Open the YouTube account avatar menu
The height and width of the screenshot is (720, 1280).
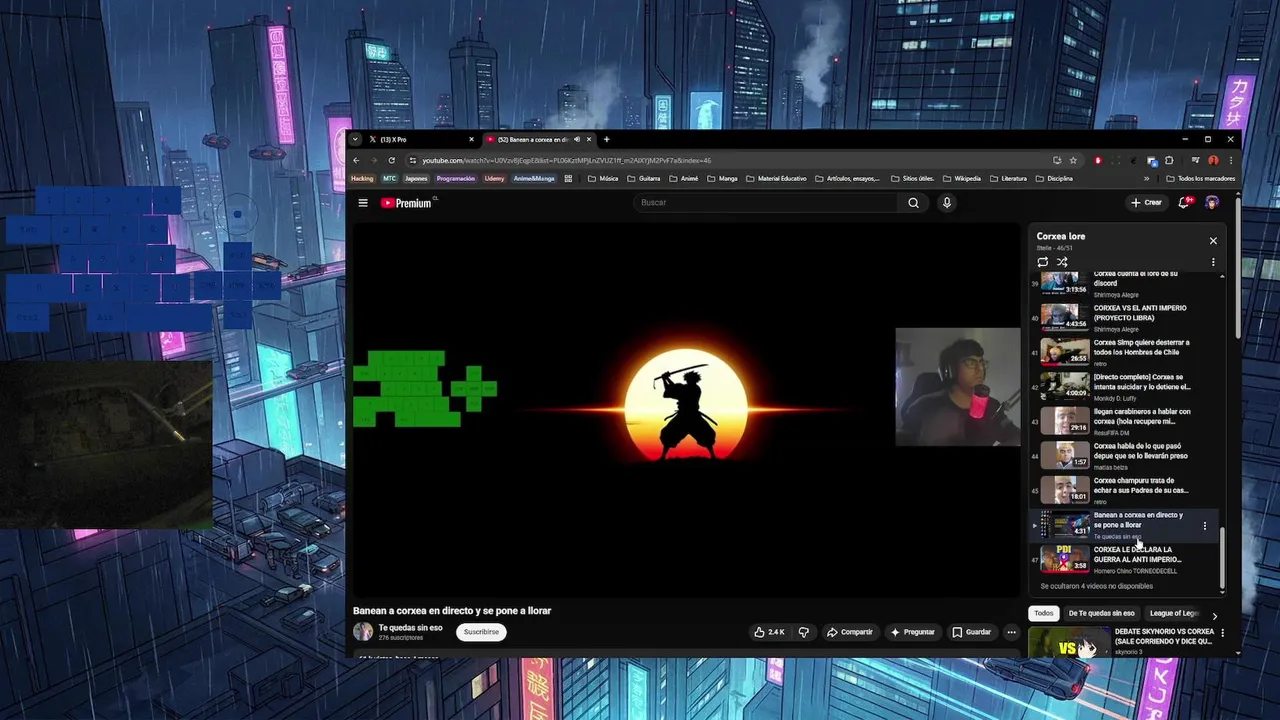(1212, 203)
